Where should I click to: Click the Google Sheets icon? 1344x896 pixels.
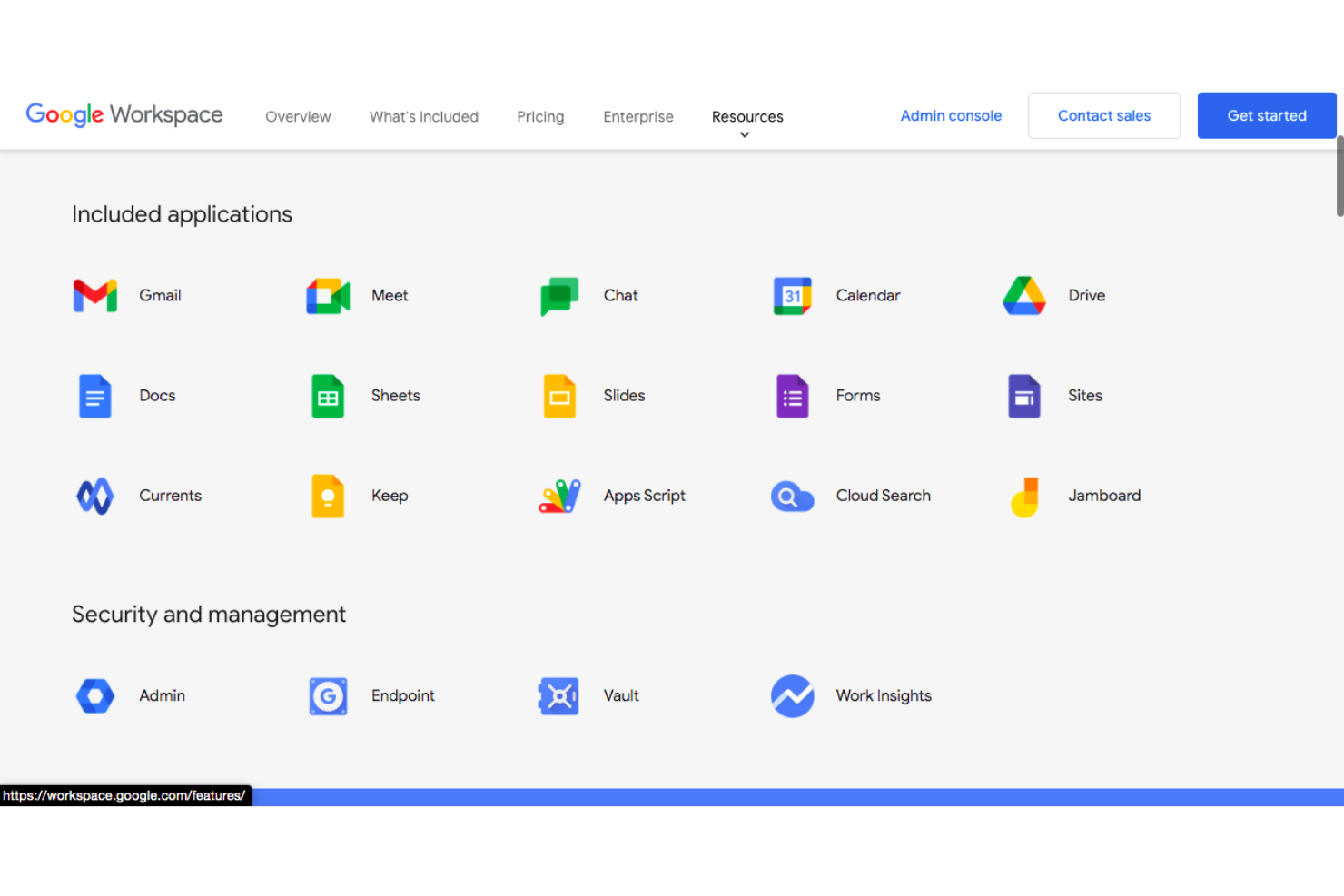[x=327, y=396]
